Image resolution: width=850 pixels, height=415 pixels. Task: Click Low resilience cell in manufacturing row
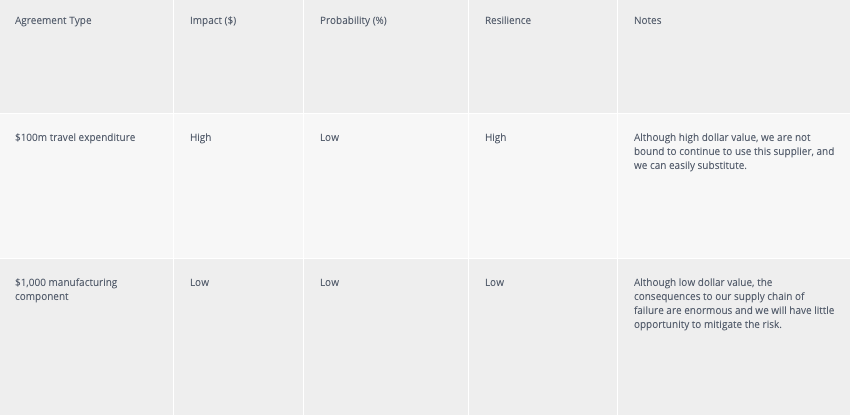pos(494,282)
